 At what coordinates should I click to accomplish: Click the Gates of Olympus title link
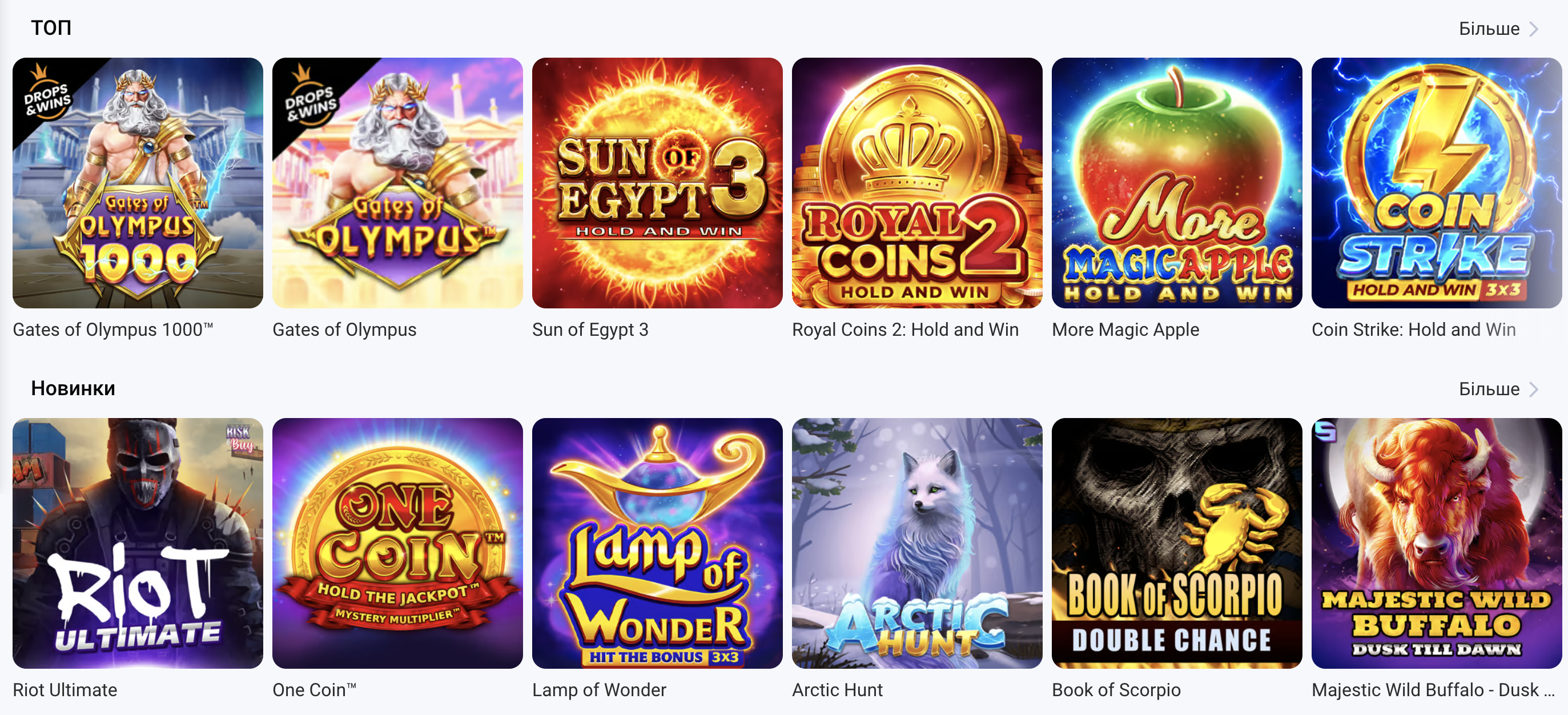pyautogui.click(x=344, y=330)
